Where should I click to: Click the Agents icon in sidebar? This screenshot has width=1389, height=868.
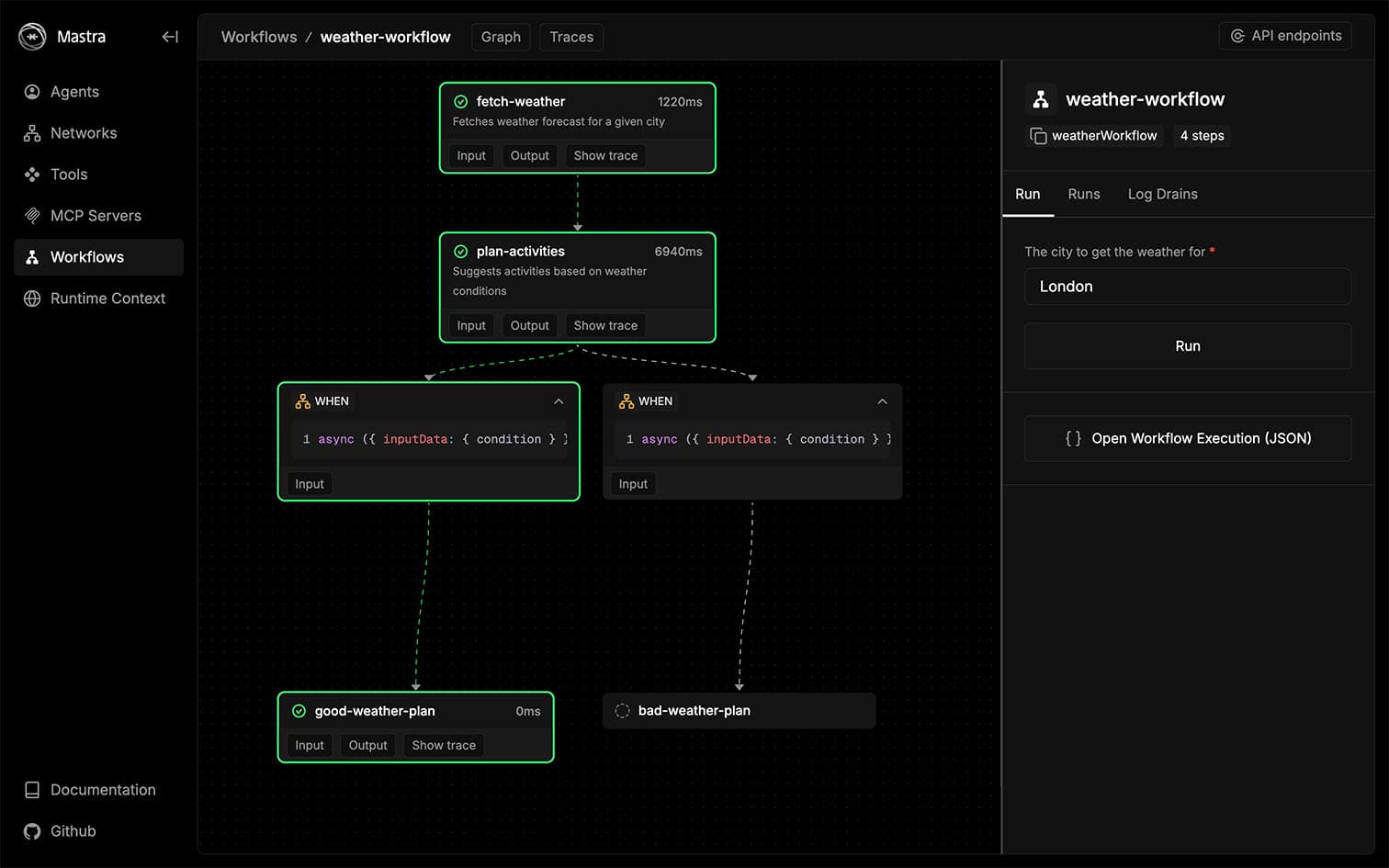tap(32, 92)
